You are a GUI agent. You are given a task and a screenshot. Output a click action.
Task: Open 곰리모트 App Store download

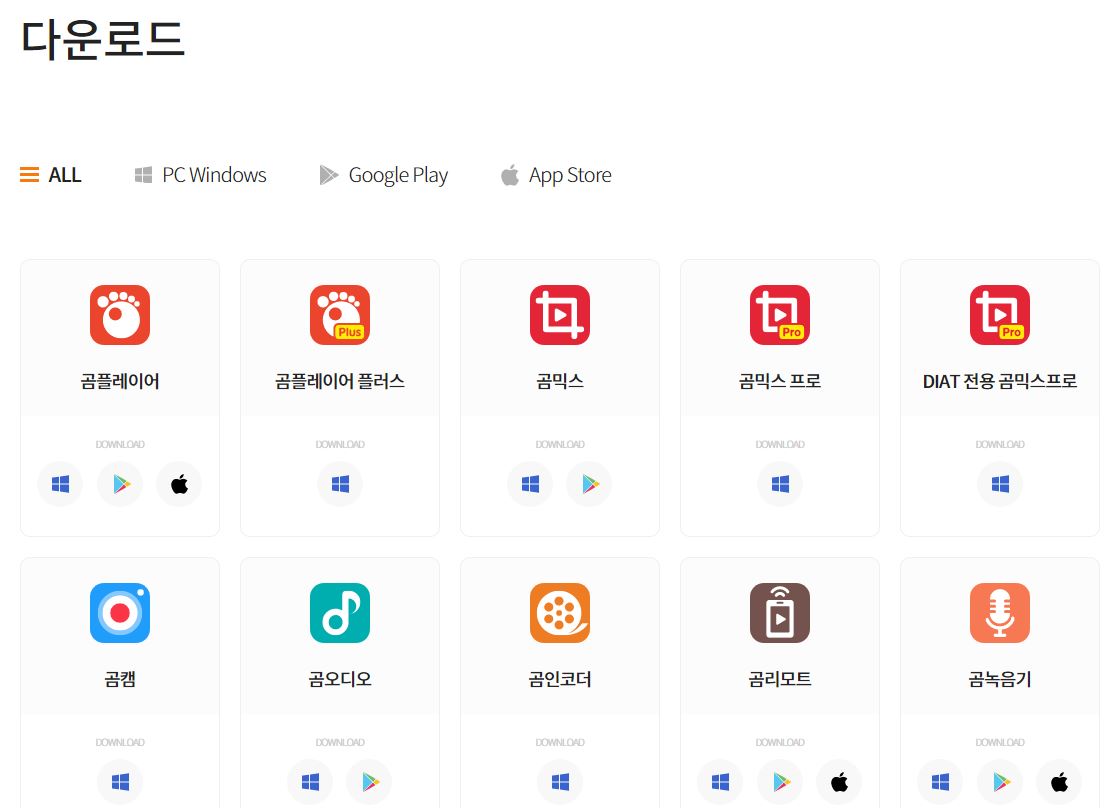point(839,782)
